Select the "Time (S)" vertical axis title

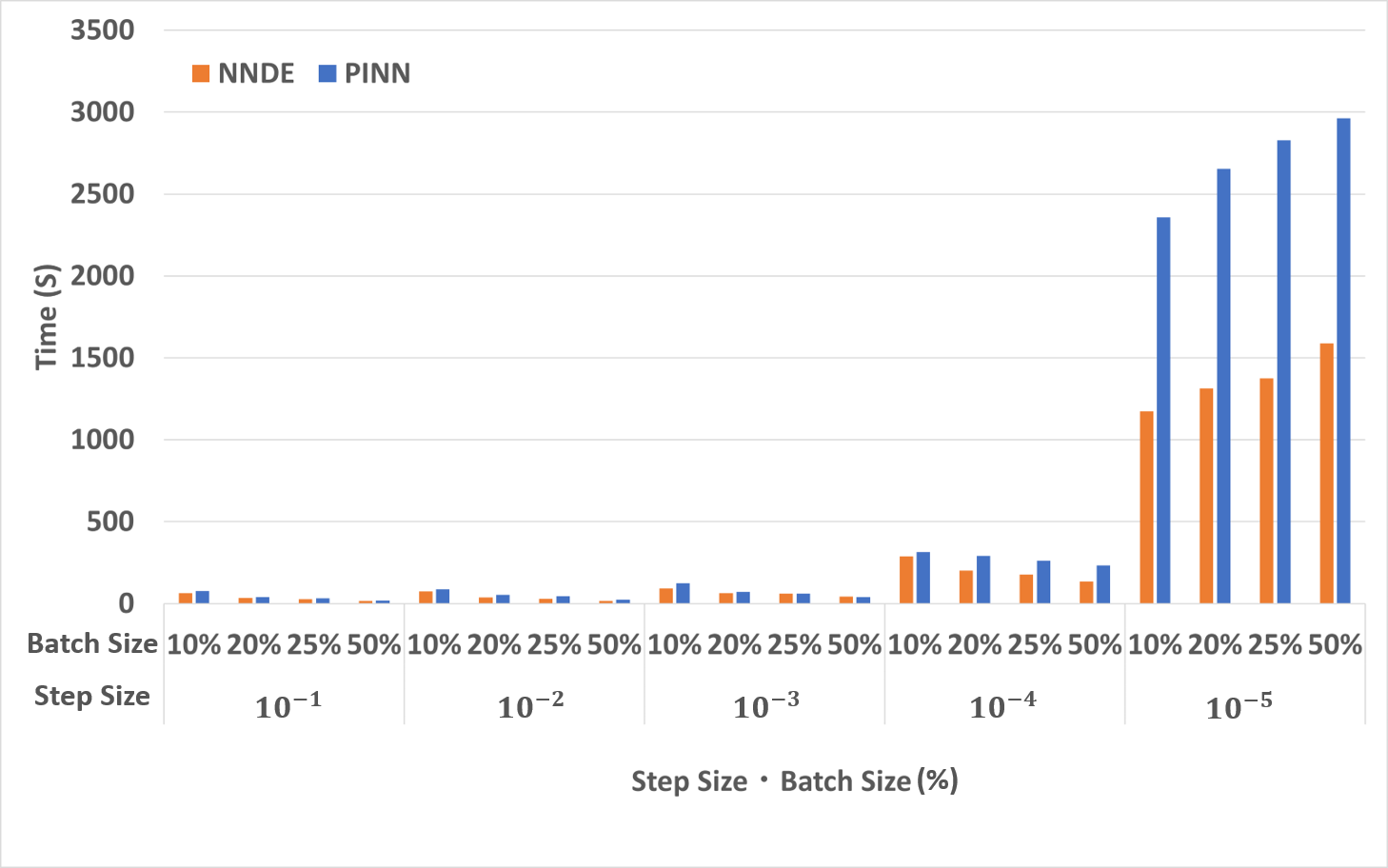click(x=47, y=317)
